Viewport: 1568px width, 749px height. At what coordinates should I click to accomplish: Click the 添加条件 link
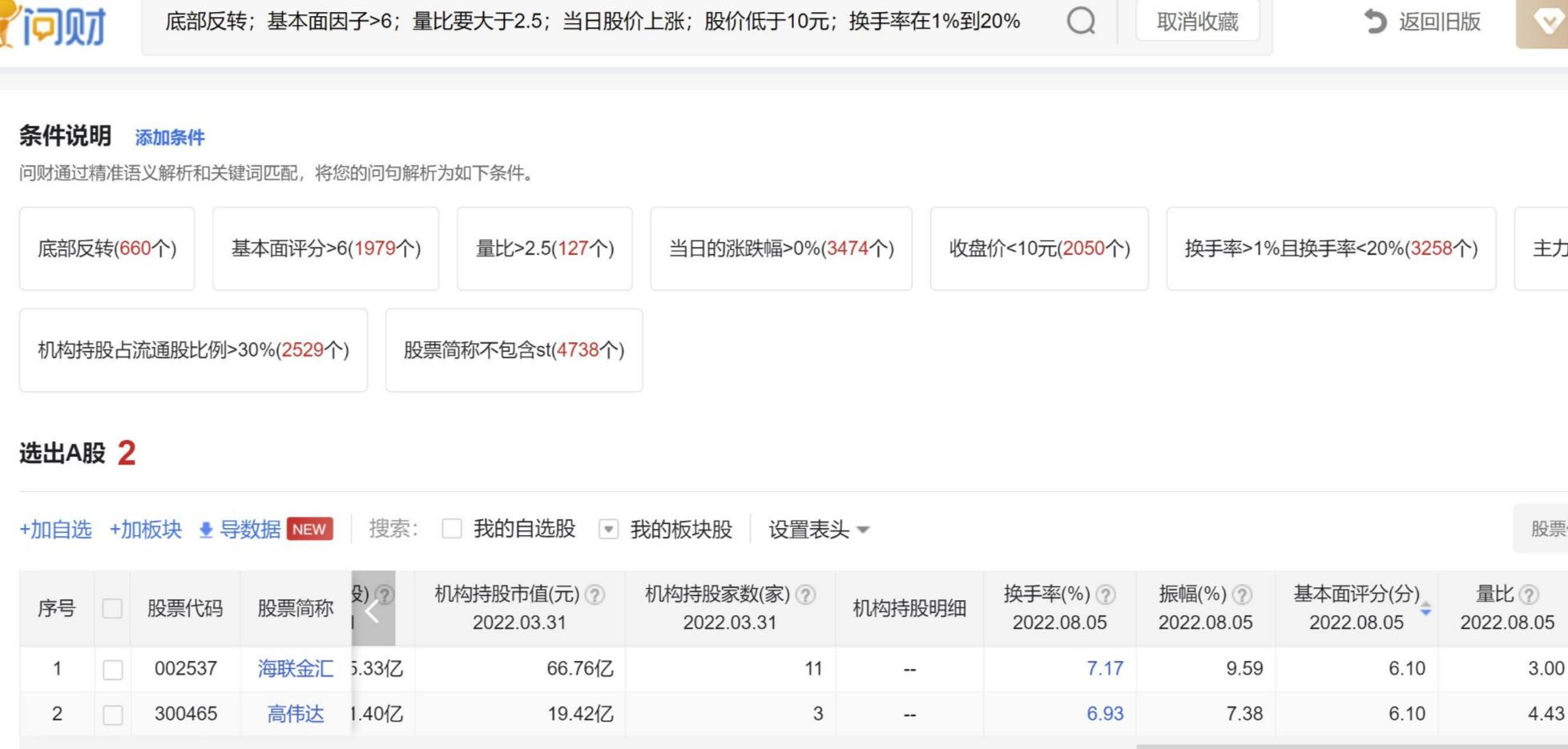[169, 138]
